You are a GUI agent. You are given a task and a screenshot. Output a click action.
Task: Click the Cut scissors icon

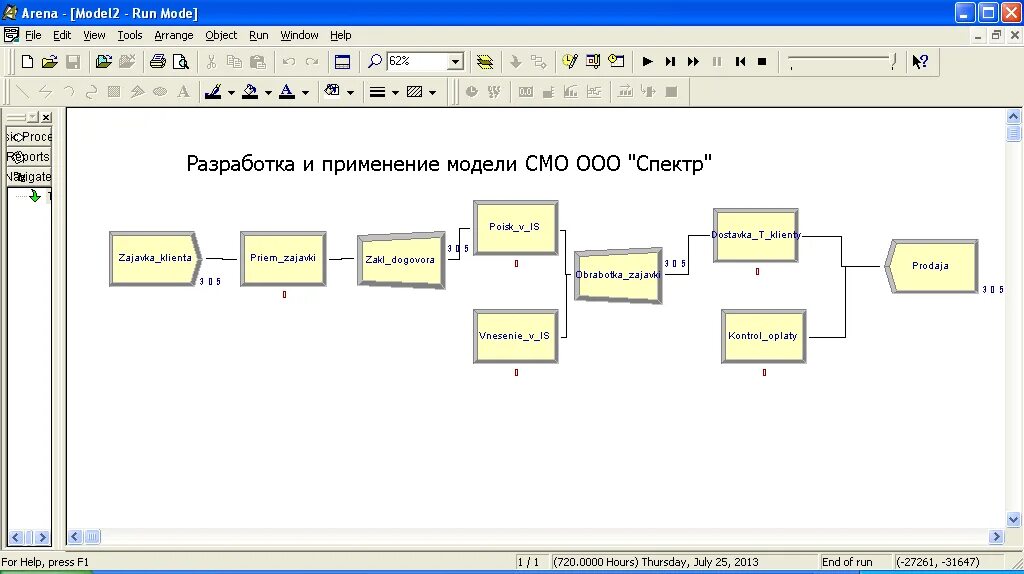(211, 61)
